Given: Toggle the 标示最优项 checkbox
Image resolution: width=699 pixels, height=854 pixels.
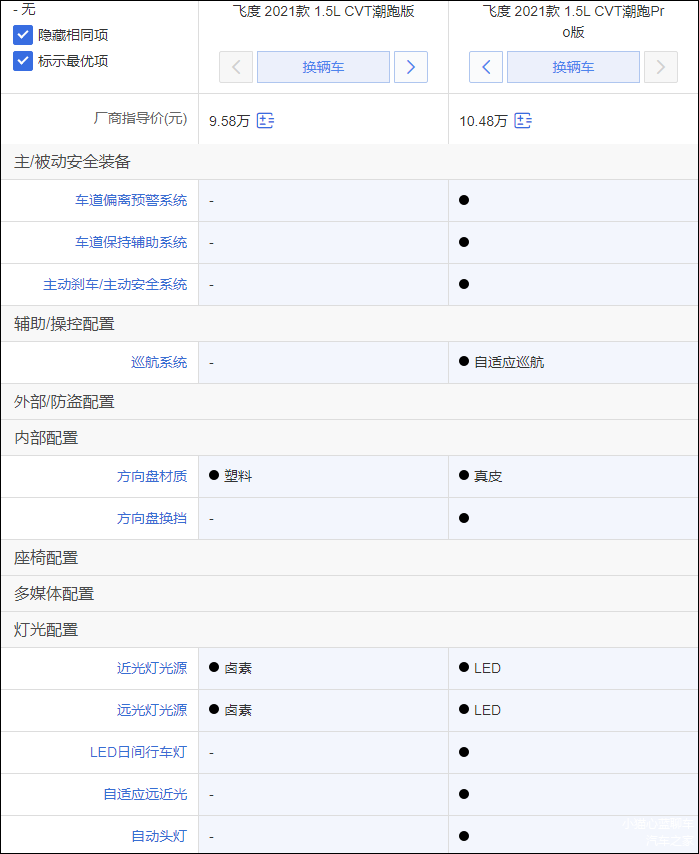Looking at the screenshot, I should (23, 61).
